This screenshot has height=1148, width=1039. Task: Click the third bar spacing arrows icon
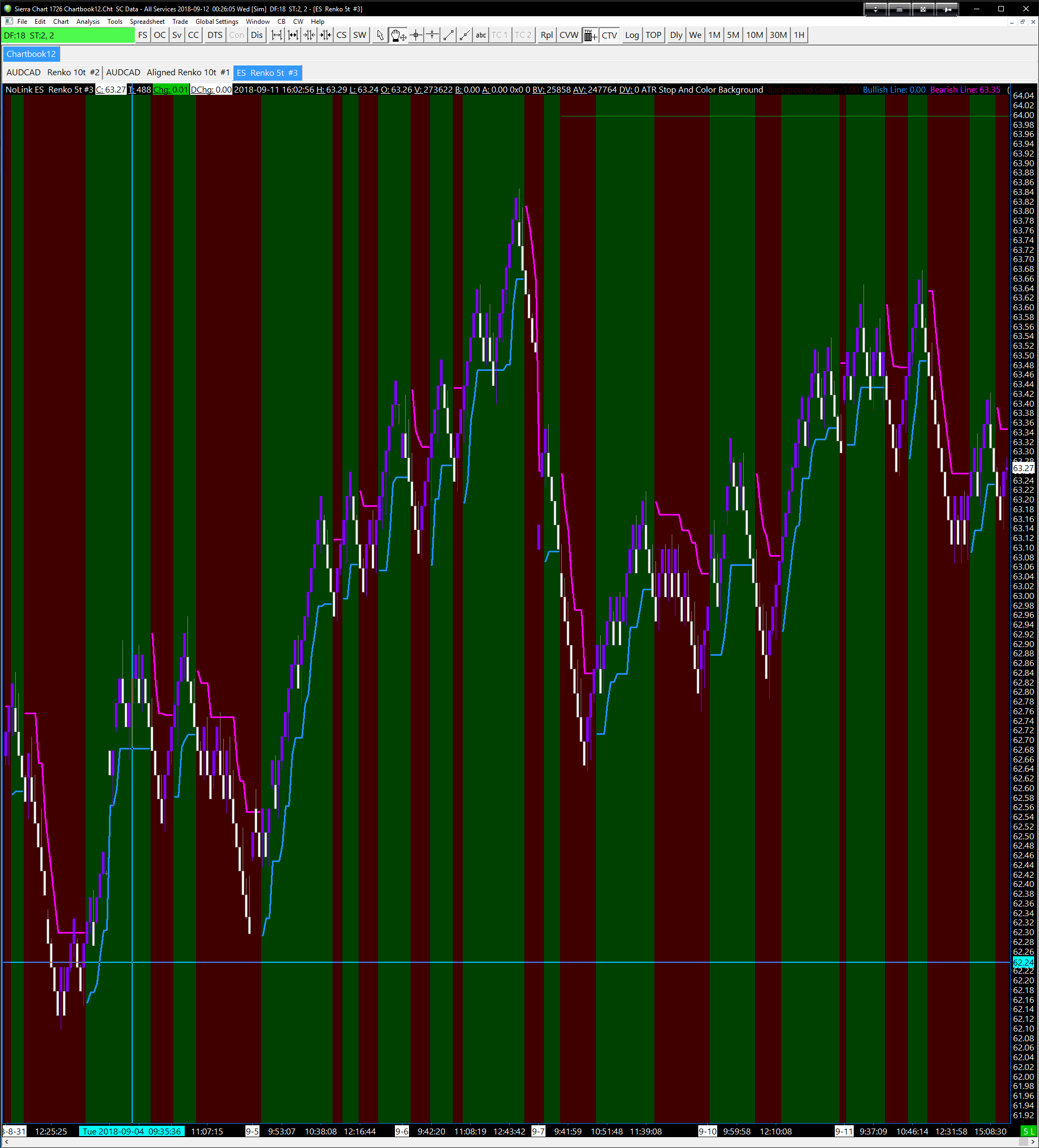pos(309,35)
